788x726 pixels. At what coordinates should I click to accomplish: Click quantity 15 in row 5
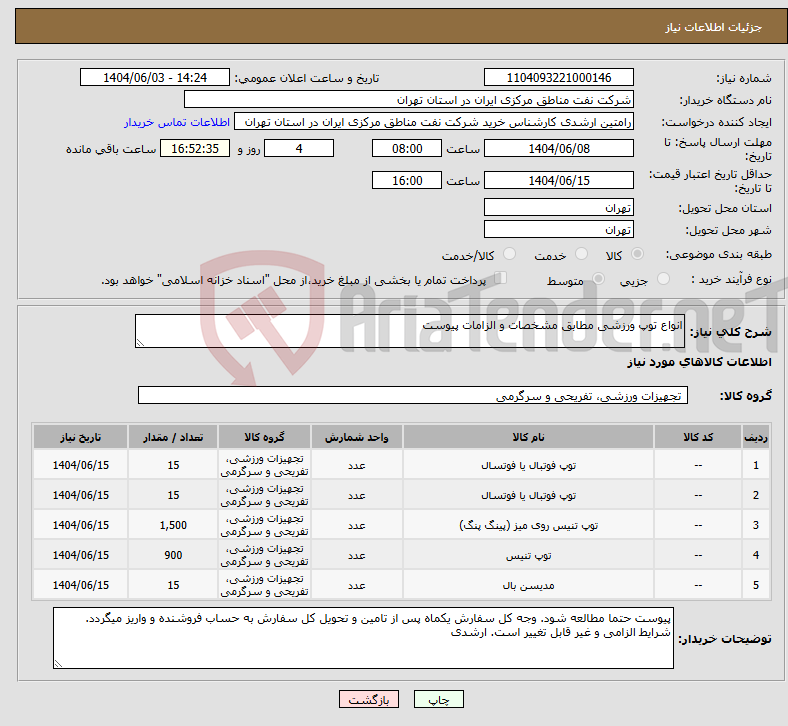(173, 585)
